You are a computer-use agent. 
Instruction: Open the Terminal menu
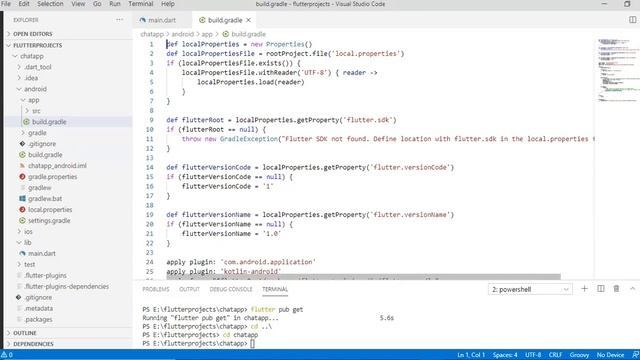(x=141, y=4)
